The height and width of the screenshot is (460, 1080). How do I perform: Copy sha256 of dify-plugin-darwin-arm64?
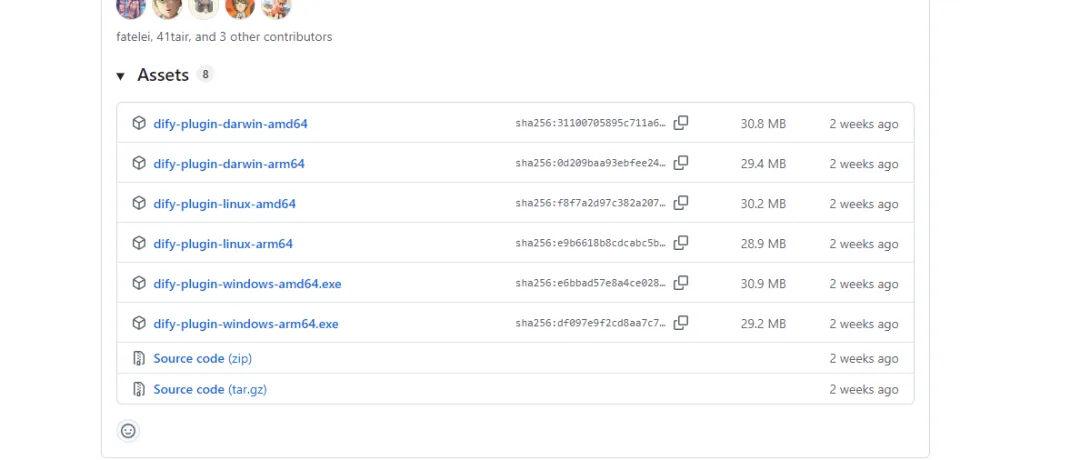click(x=681, y=163)
